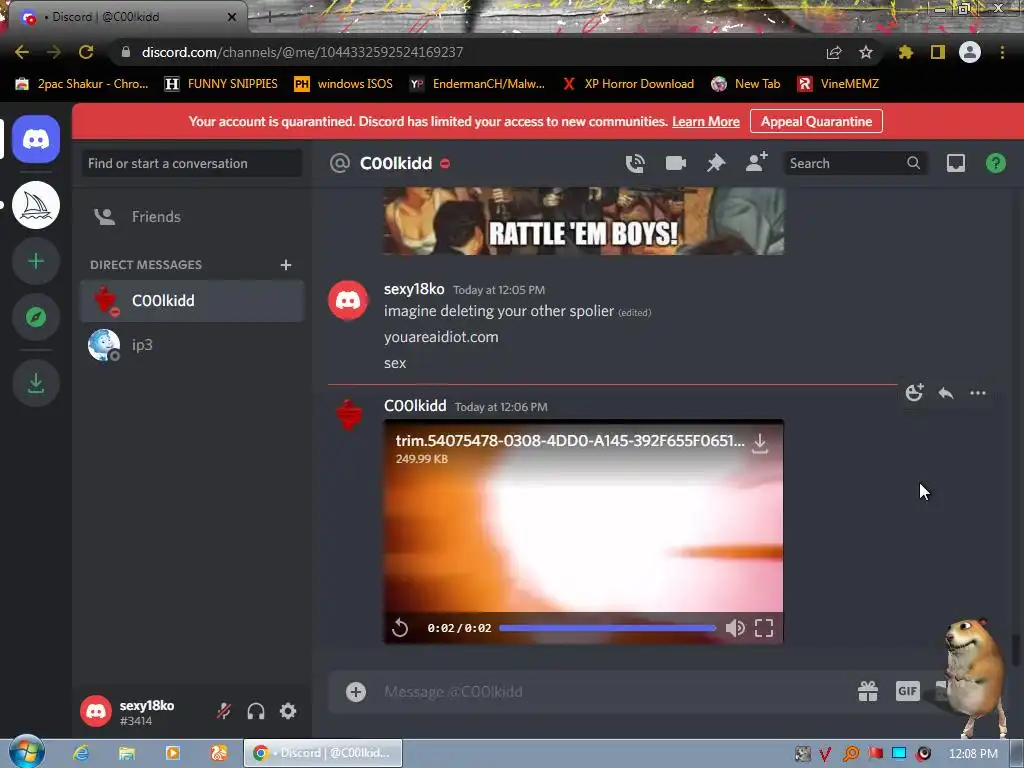Explore public servers compass icon
1024x768 pixels.
point(36,317)
